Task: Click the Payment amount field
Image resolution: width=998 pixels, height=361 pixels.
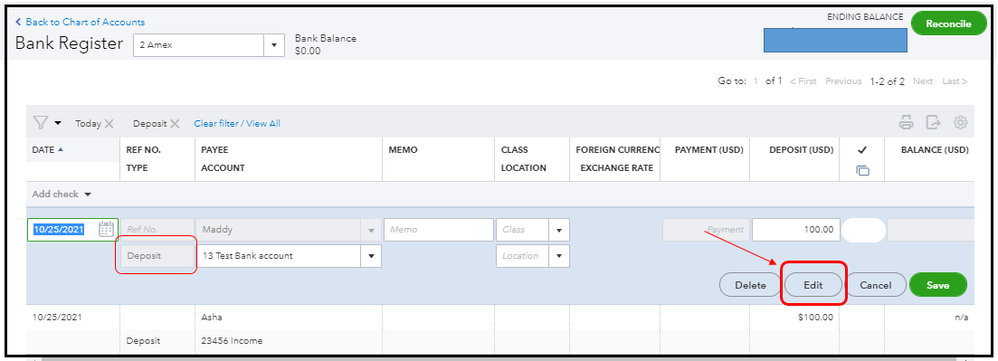Action: [x=706, y=230]
